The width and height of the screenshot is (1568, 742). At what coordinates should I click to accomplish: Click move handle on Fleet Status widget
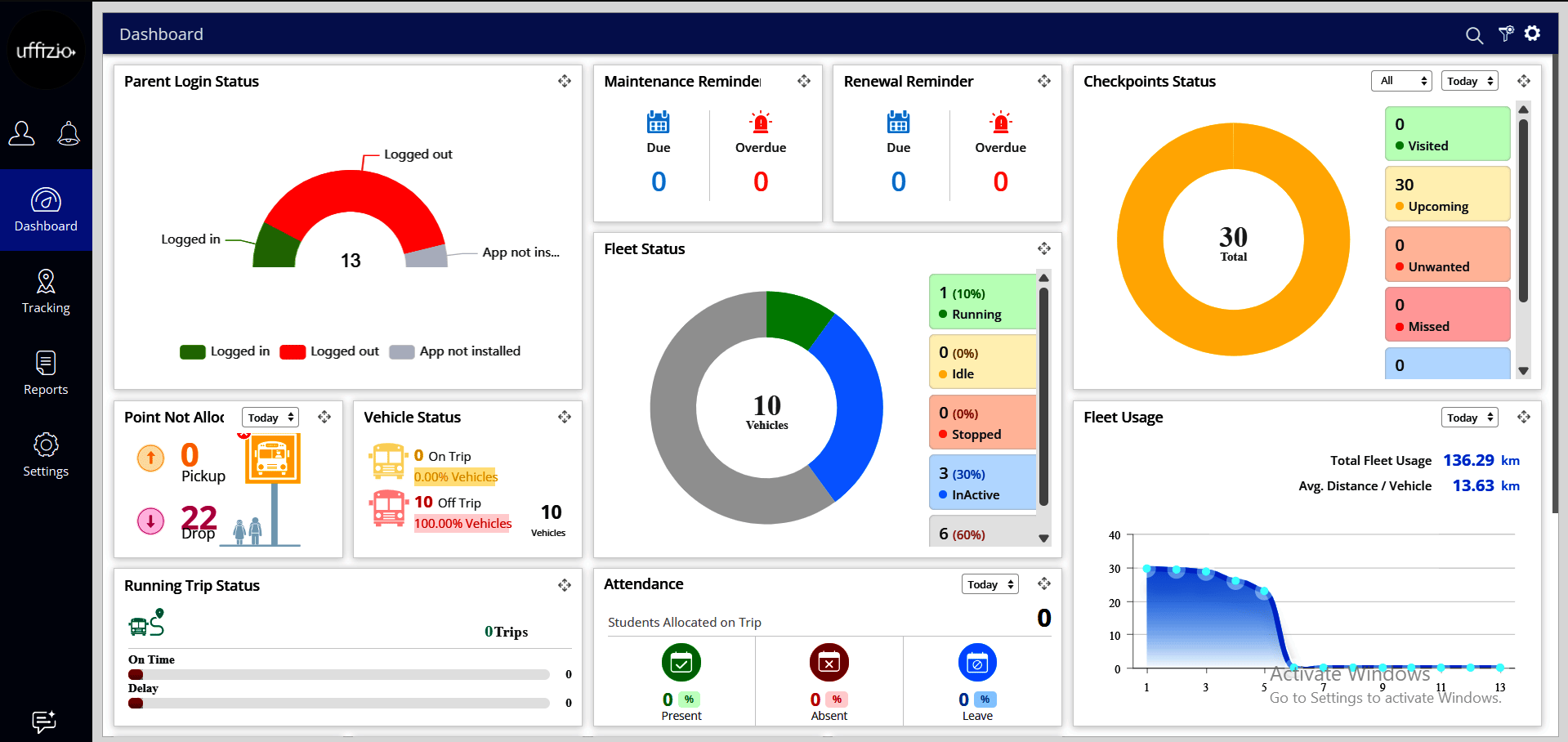click(1044, 248)
